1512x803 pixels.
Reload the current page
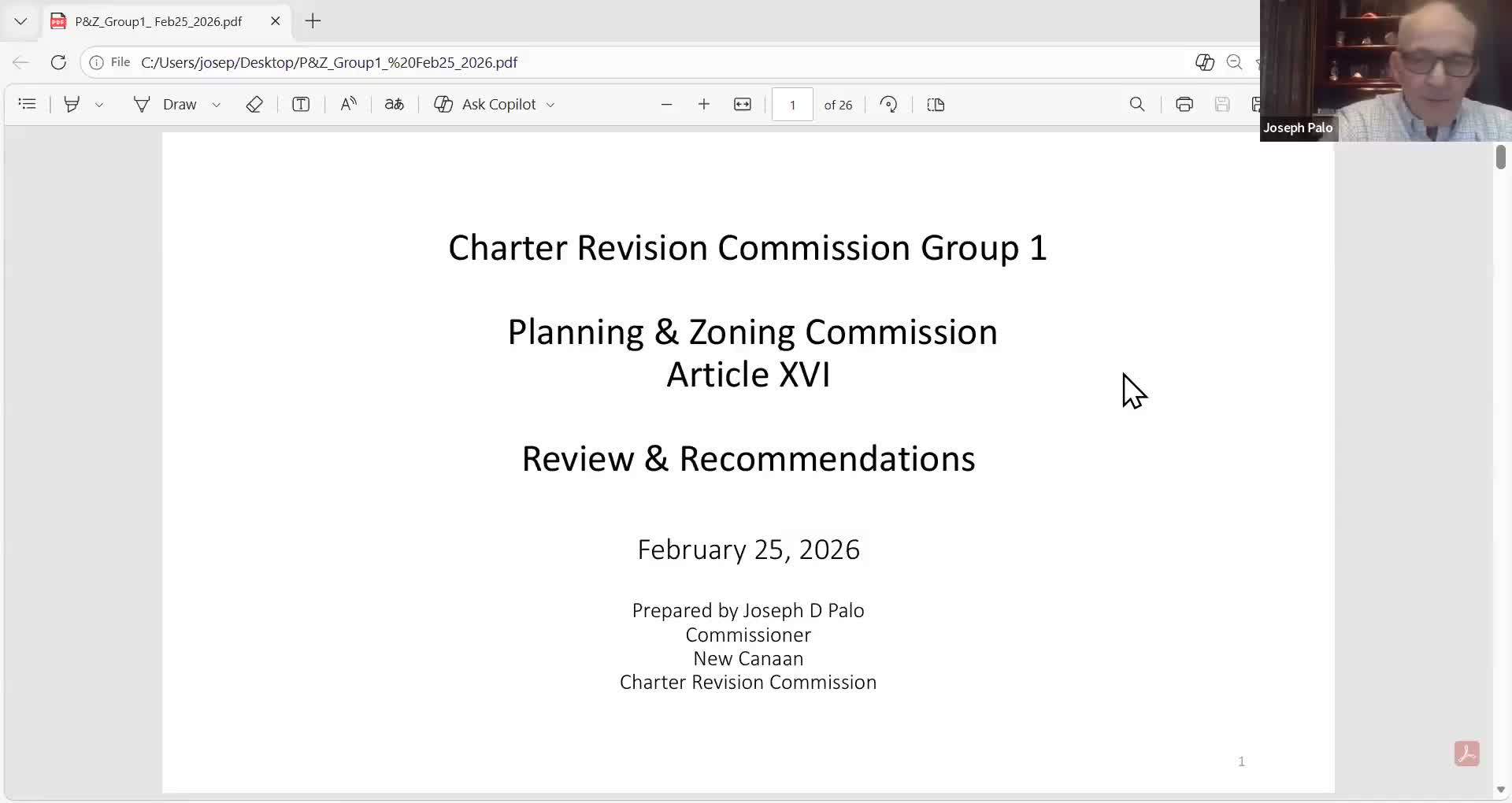point(58,62)
